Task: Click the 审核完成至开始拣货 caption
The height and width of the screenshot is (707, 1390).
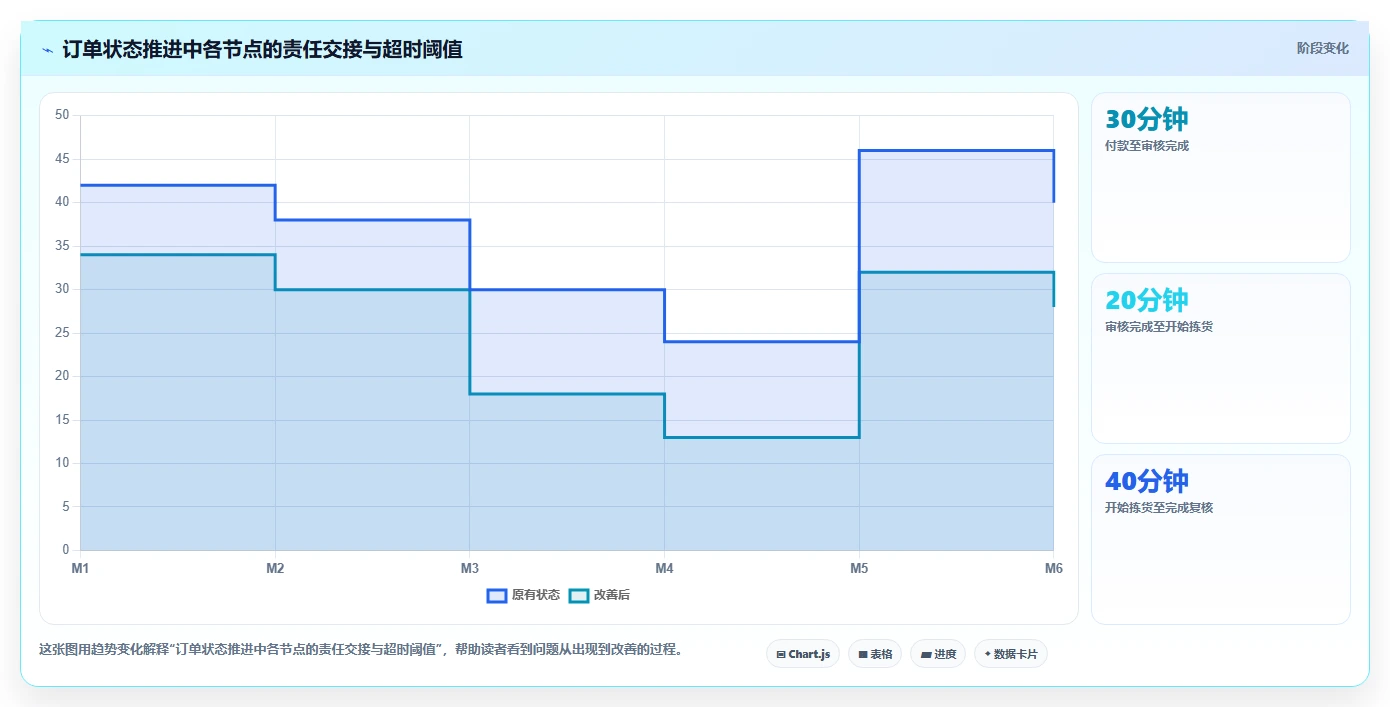Action: (1159, 327)
